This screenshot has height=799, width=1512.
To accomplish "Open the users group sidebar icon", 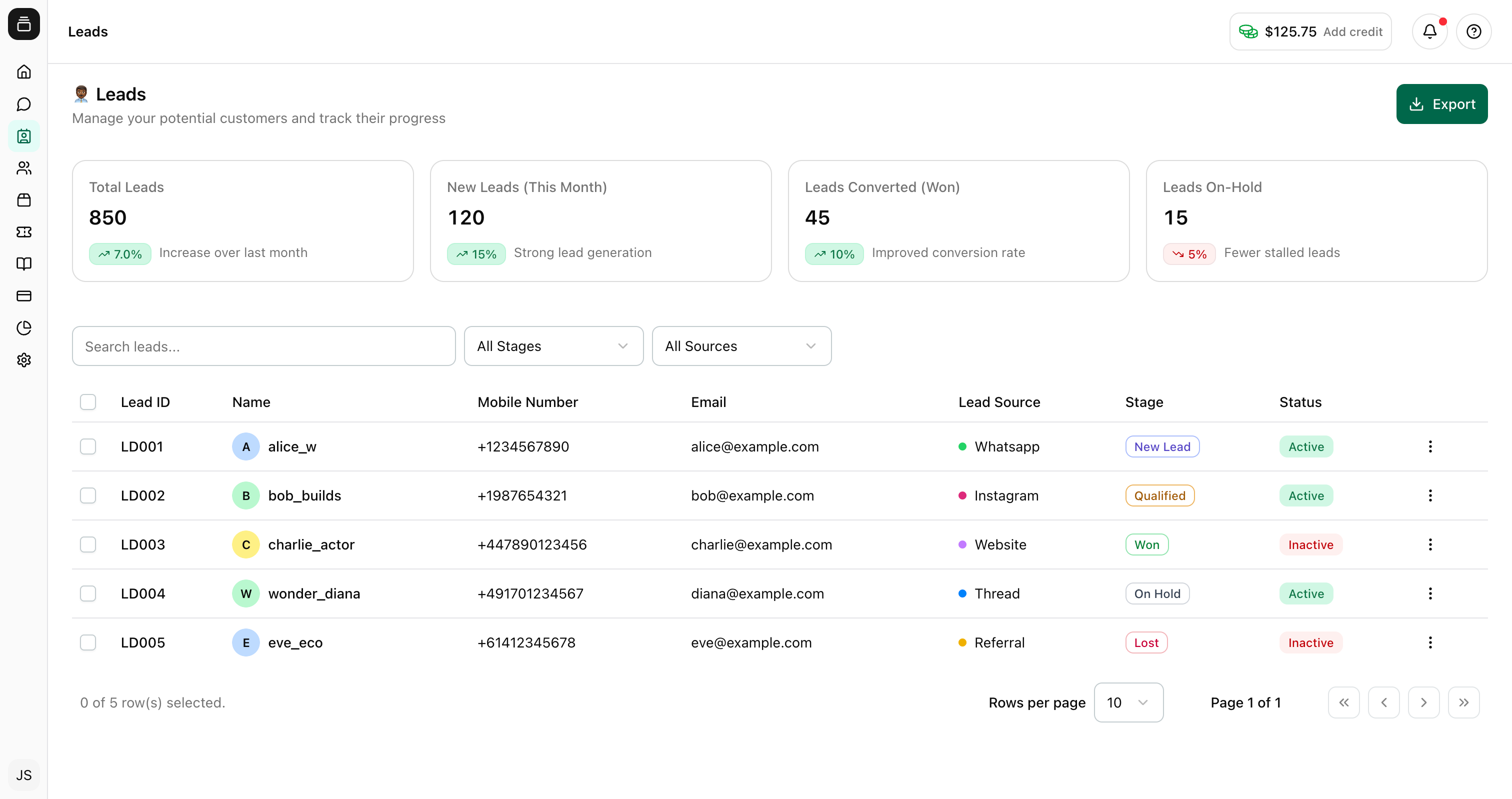I will [x=24, y=168].
